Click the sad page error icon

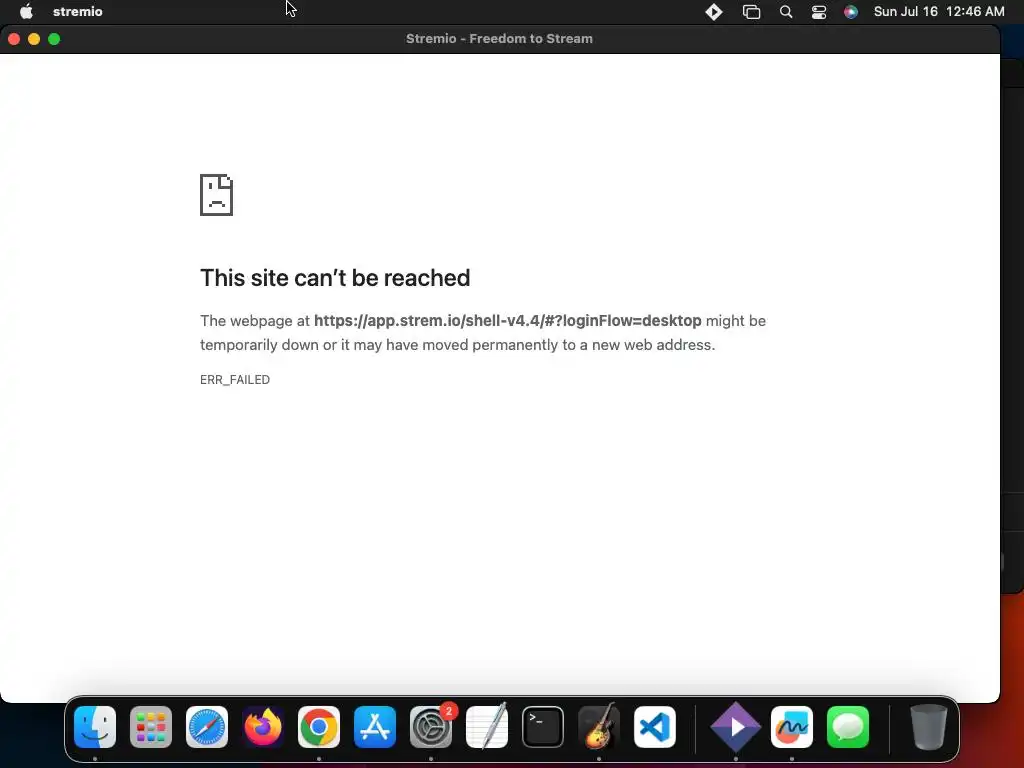coord(216,195)
